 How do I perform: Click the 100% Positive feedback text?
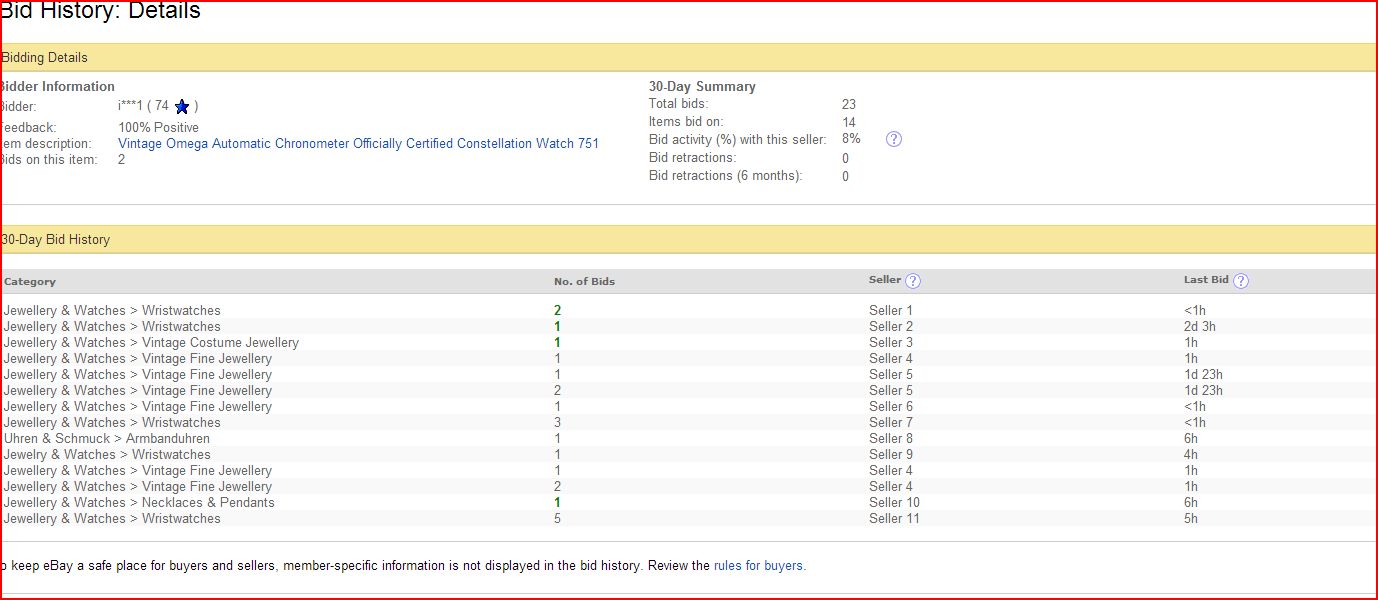[158, 127]
